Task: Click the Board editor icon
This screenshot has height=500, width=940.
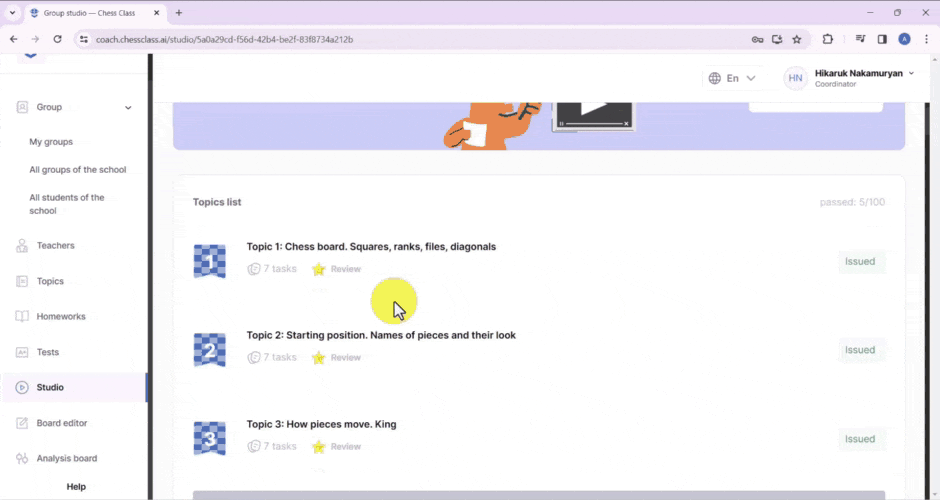Action: 22,423
